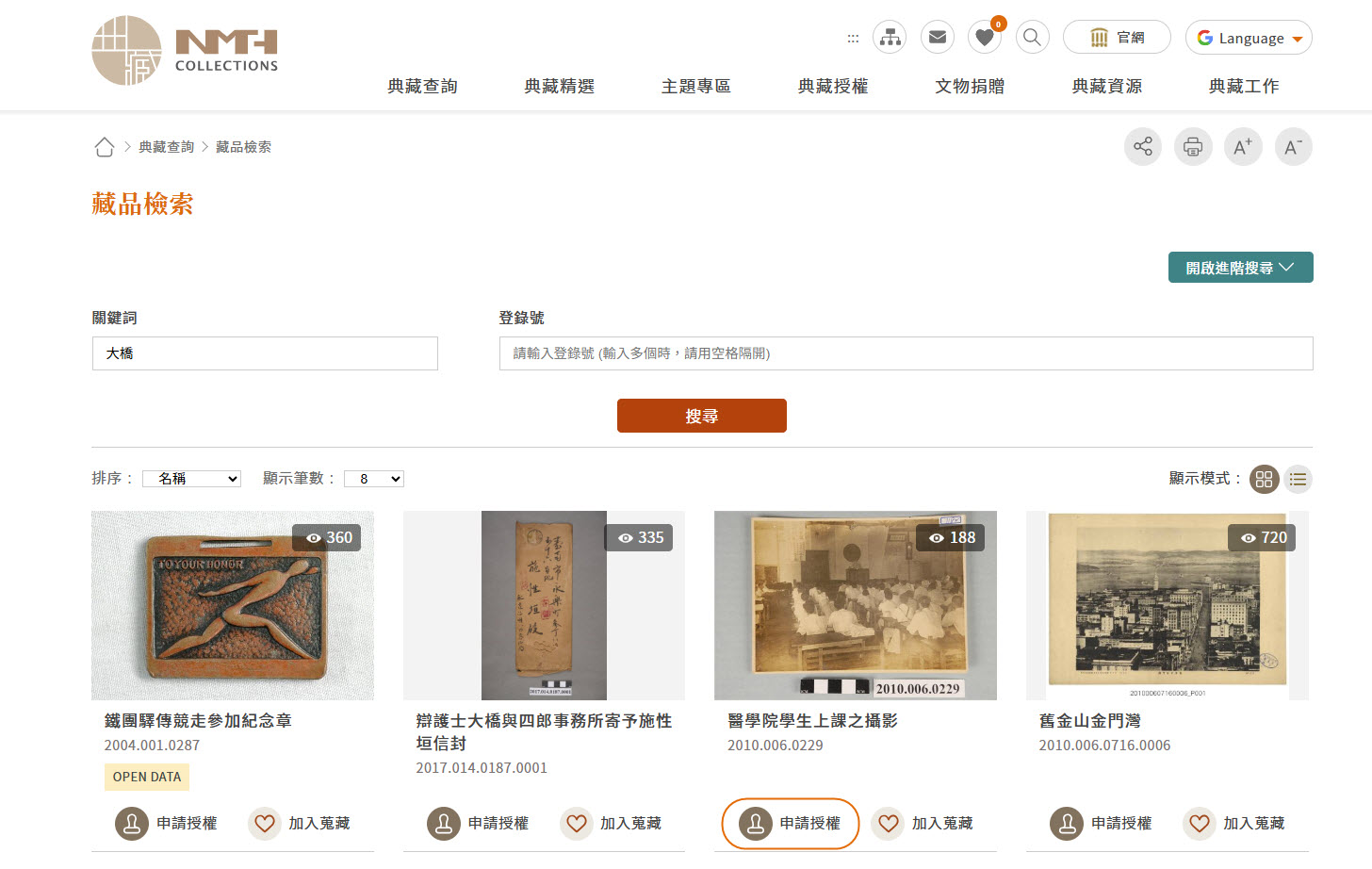Open 辯護士大橋與四郎事務所寄予施性垣信封 title

544,732
